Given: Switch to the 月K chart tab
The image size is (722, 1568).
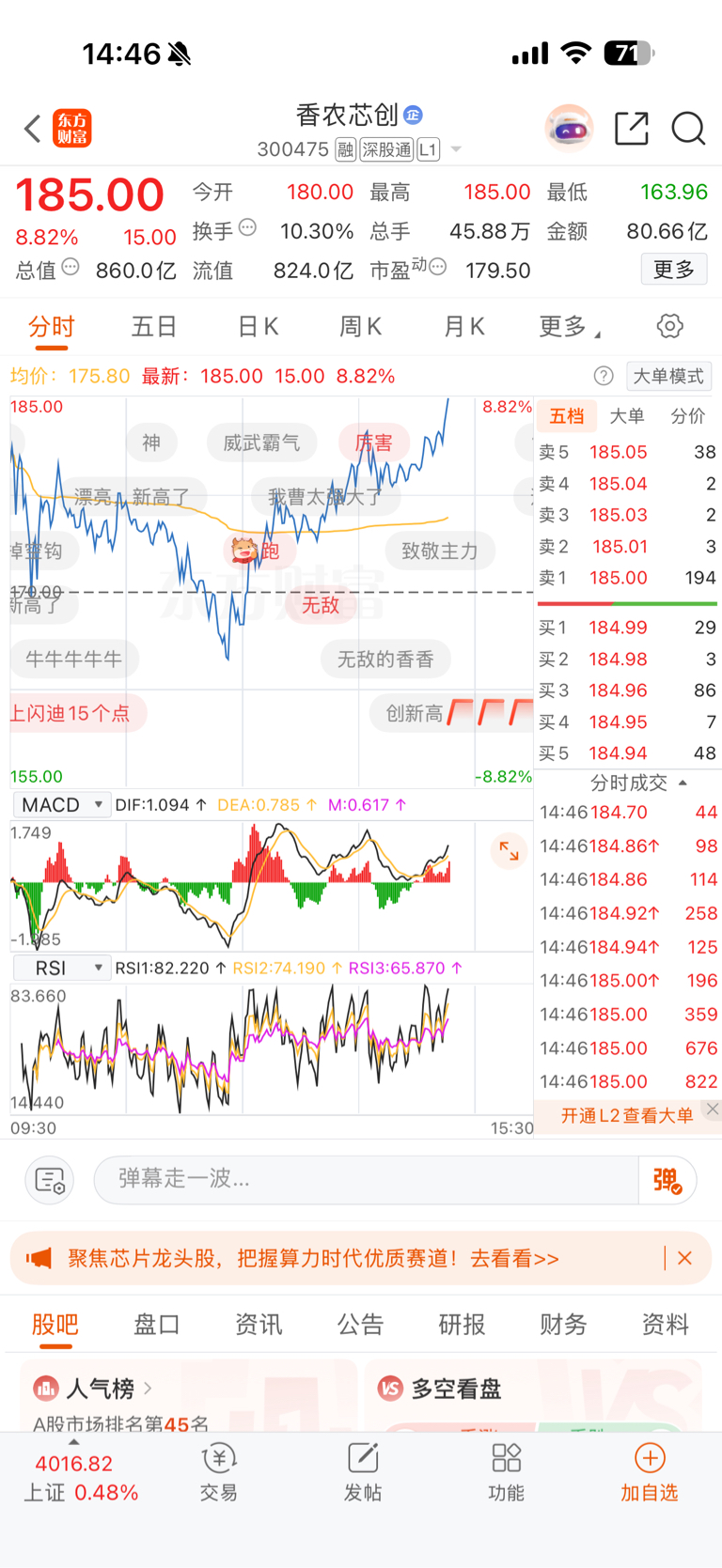Looking at the screenshot, I should click(x=464, y=326).
